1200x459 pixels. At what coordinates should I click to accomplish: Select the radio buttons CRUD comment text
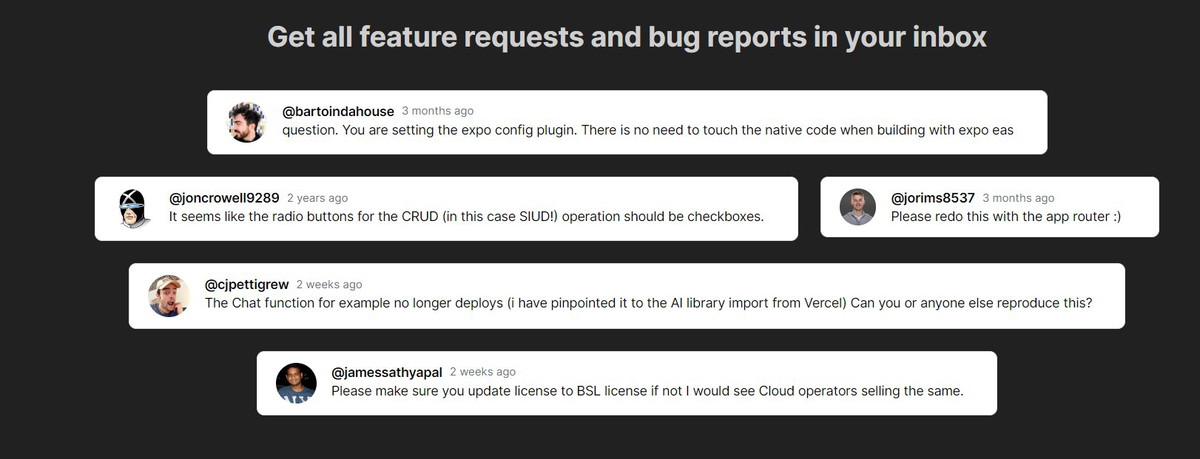click(x=466, y=217)
